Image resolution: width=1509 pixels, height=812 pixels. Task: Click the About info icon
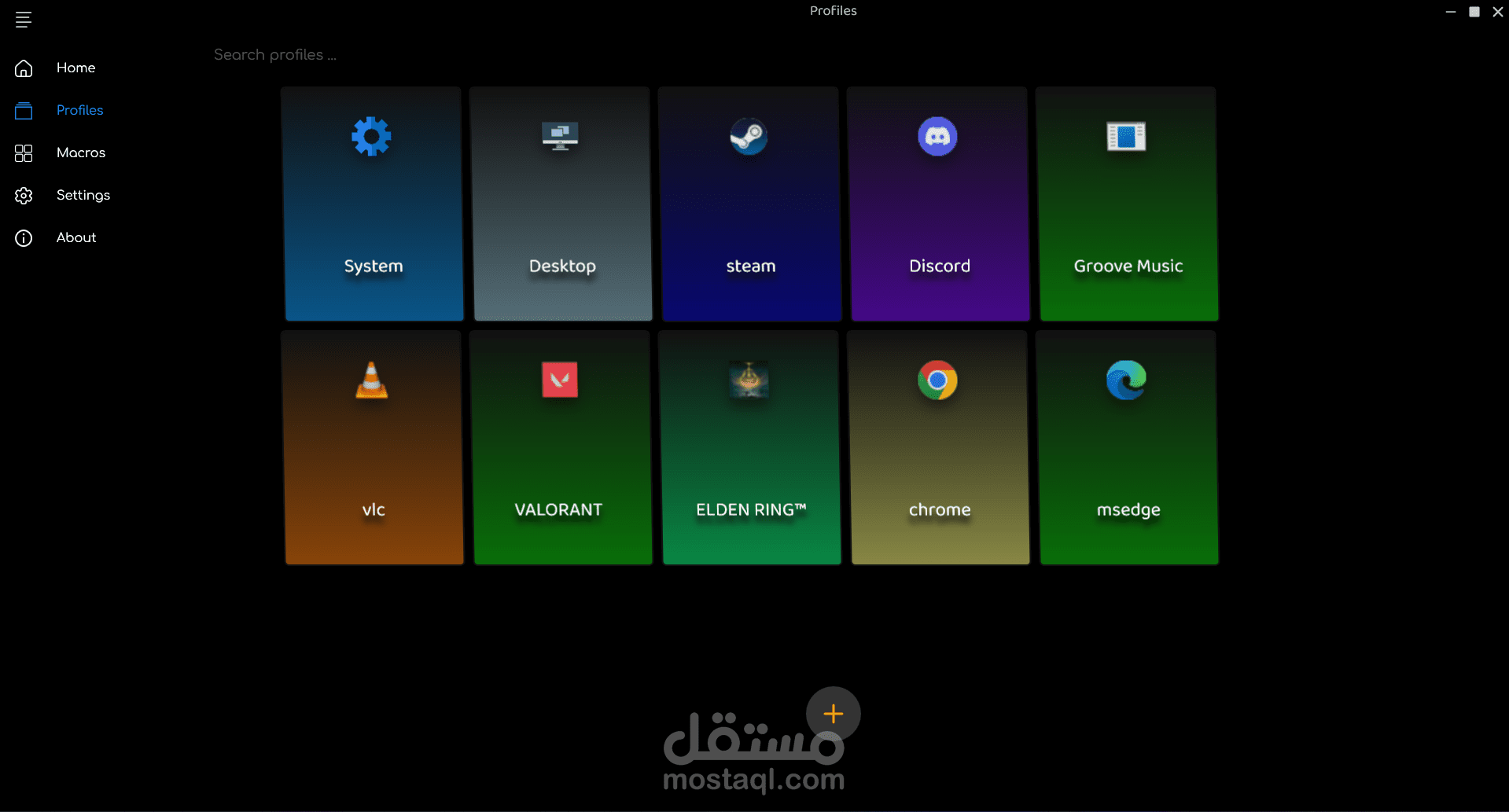pyautogui.click(x=24, y=238)
